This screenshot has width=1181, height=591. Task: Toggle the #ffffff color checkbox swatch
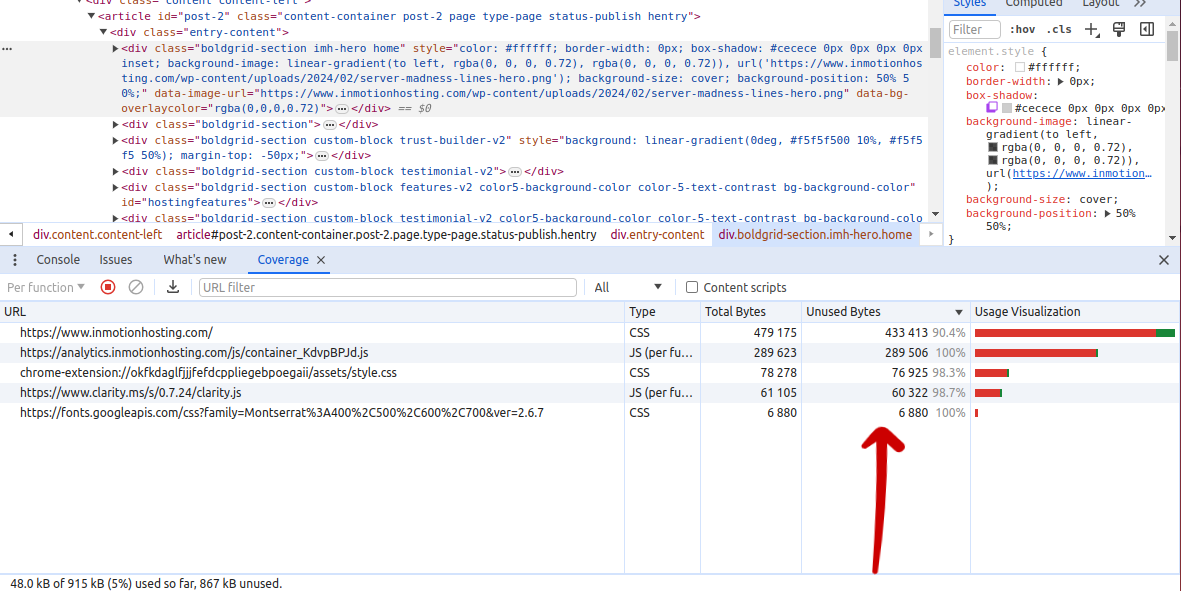point(1020,67)
